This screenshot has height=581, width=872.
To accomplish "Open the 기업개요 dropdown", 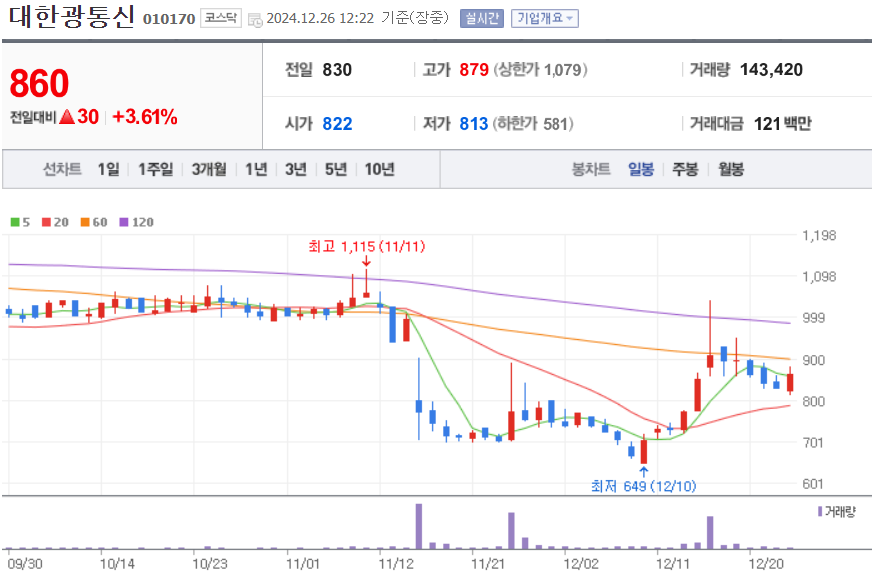I will click(544, 18).
